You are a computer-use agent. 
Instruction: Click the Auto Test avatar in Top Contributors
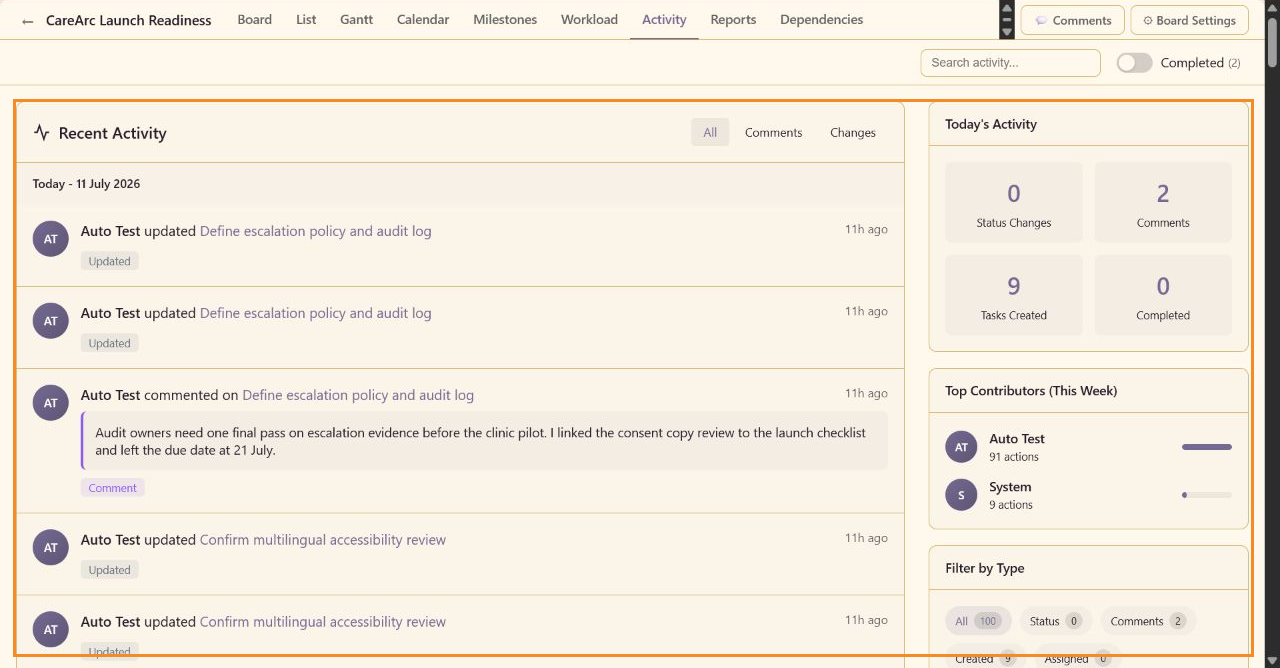[961, 447]
